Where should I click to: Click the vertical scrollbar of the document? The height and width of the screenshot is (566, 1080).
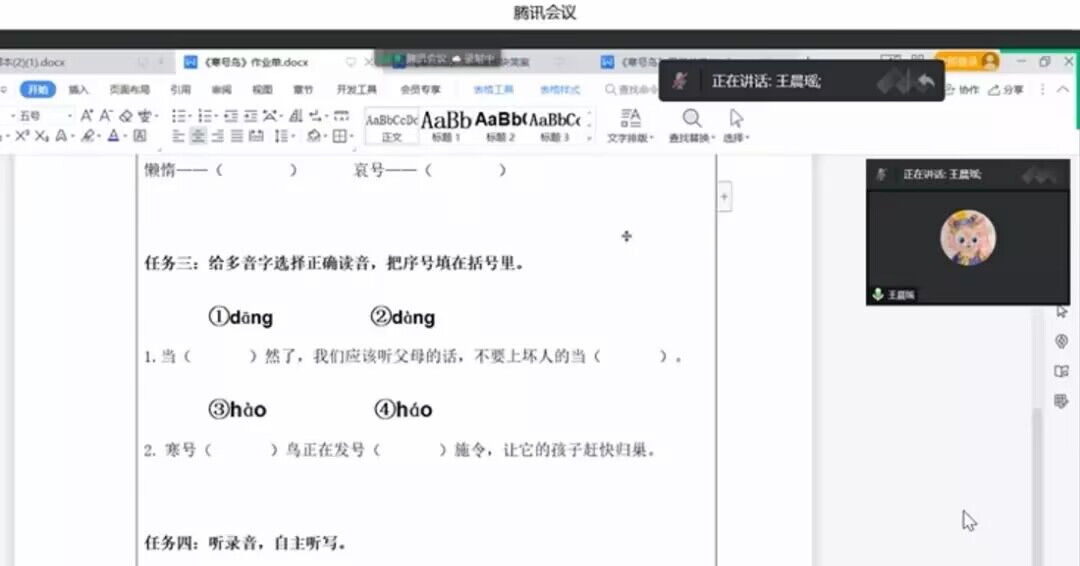pos(1037,486)
